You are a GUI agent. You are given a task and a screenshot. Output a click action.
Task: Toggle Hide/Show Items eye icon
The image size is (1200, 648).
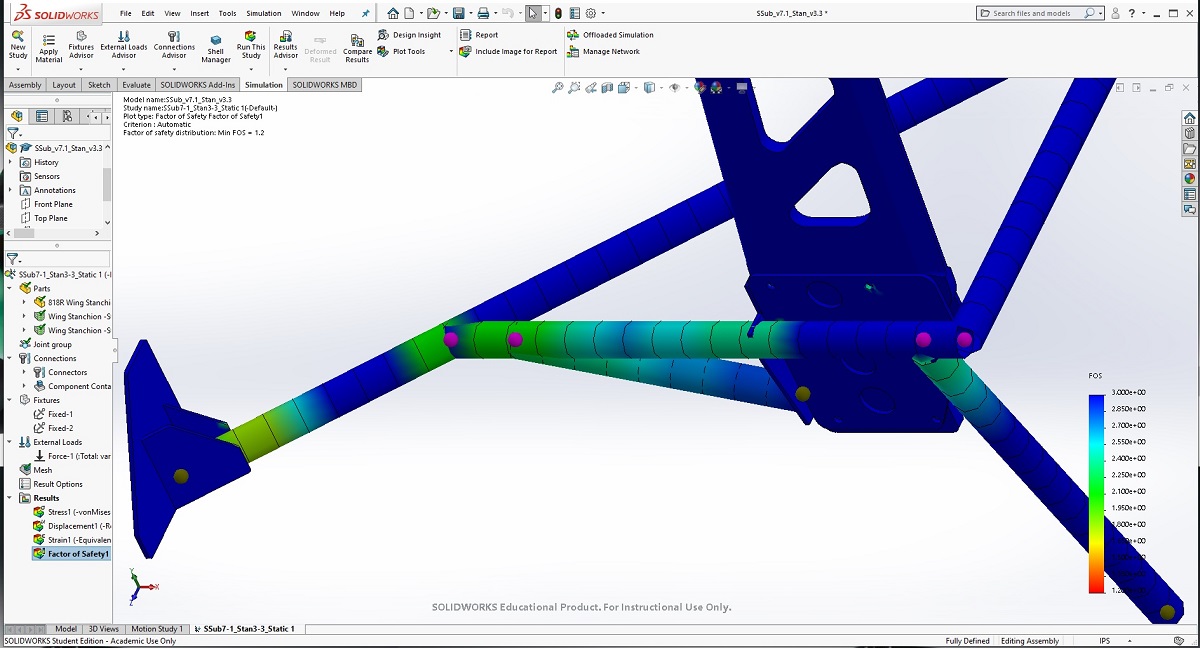[x=674, y=88]
